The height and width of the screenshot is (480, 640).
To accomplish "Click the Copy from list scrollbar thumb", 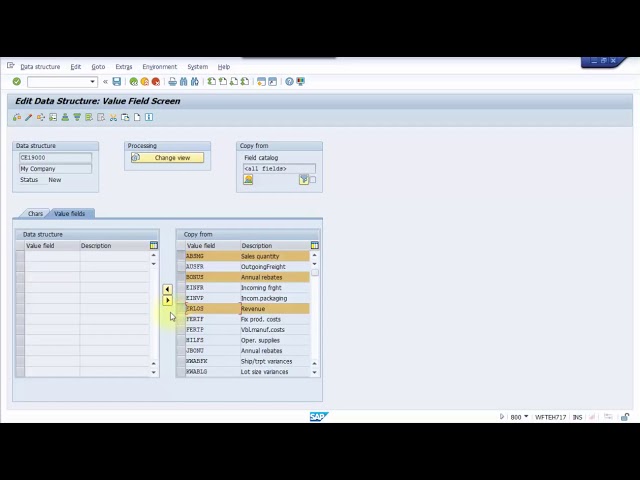I will point(315,273).
